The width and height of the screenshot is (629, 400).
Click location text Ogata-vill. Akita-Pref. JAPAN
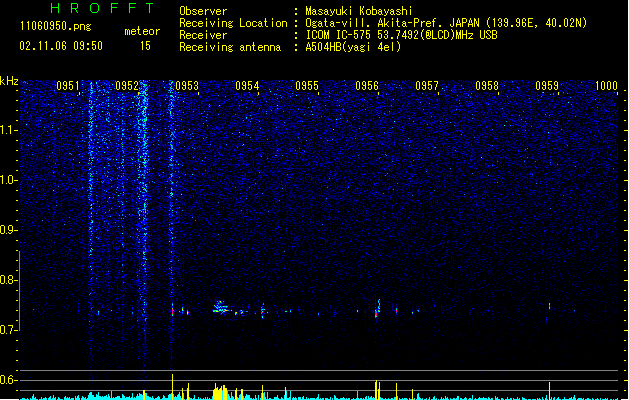tap(392, 23)
